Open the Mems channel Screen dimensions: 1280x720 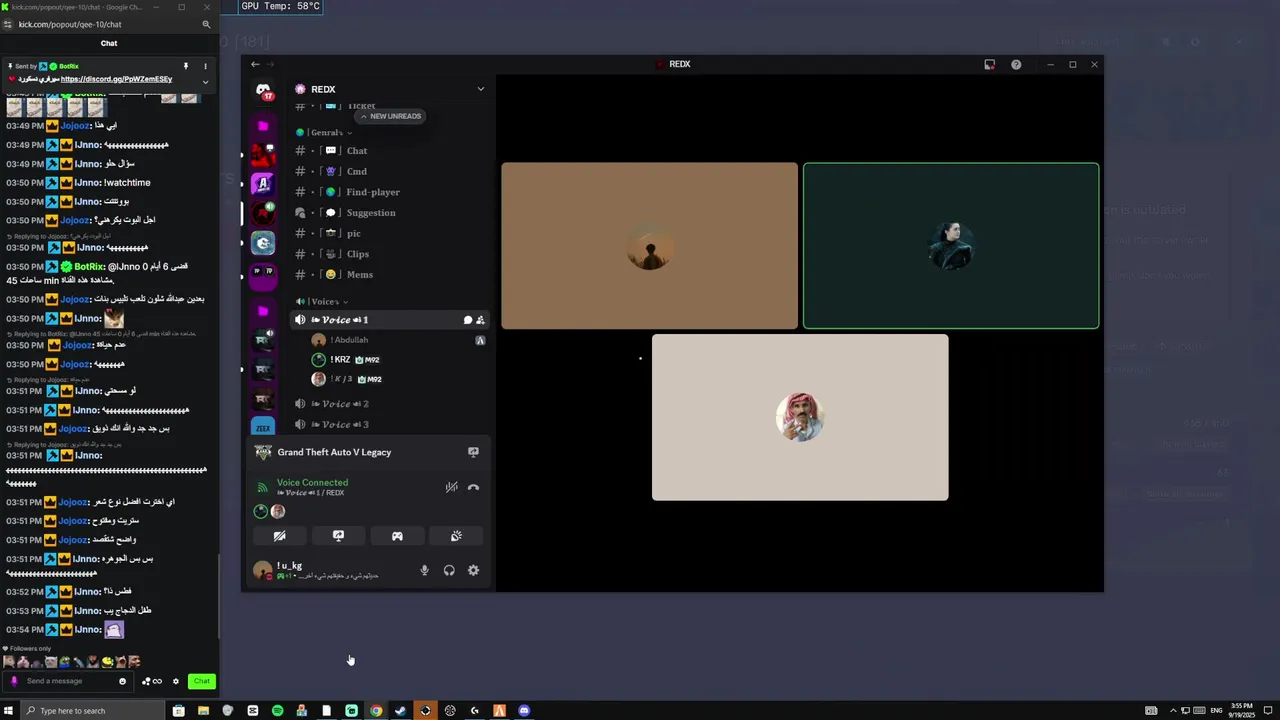(390, 274)
